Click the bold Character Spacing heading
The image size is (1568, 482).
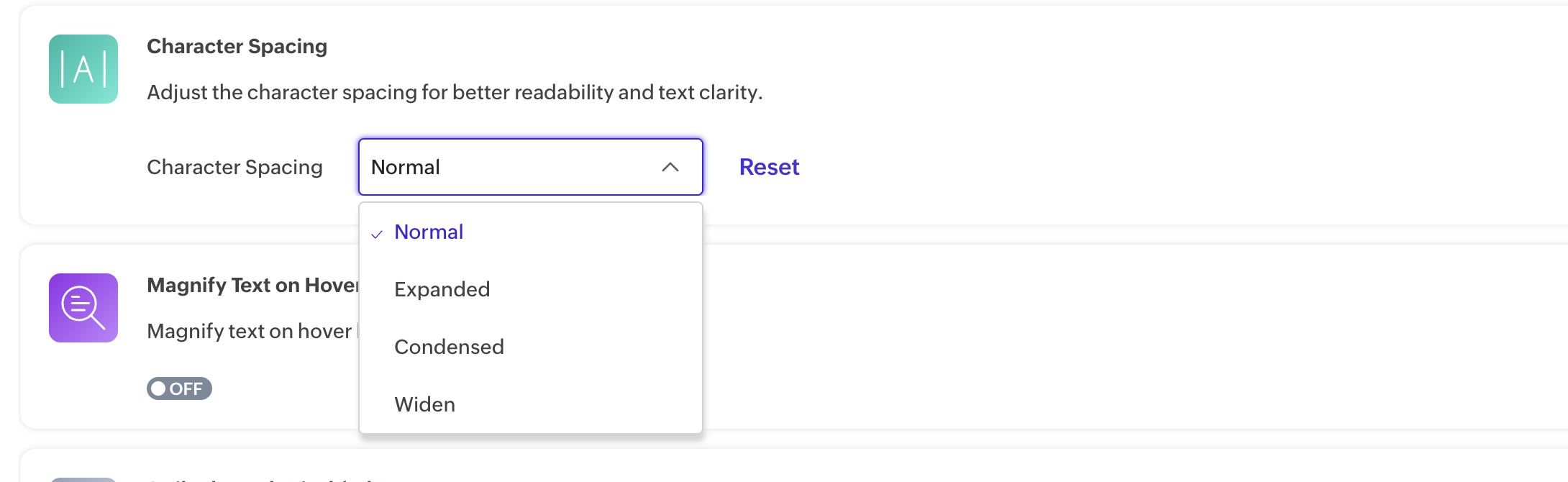click(x=237, y=46)
